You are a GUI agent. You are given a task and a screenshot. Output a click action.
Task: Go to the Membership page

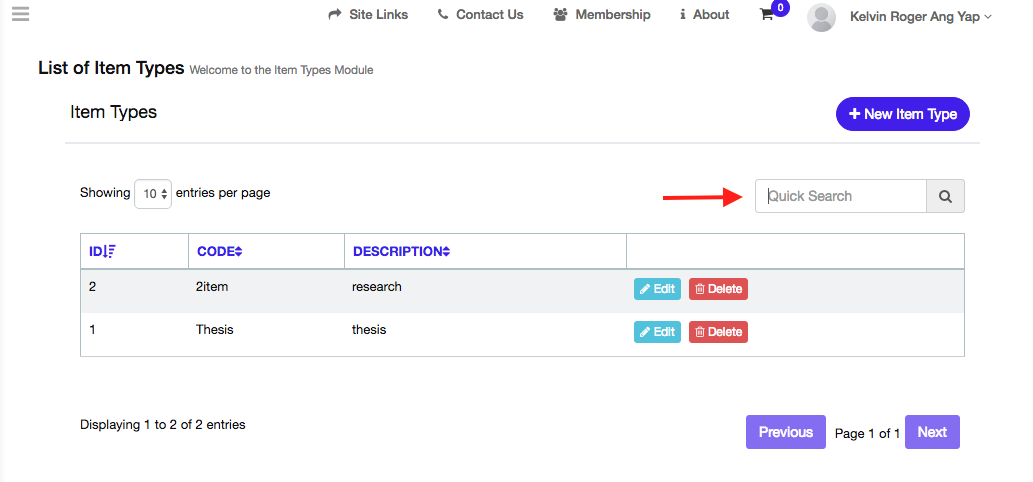(x=602, y=14)
